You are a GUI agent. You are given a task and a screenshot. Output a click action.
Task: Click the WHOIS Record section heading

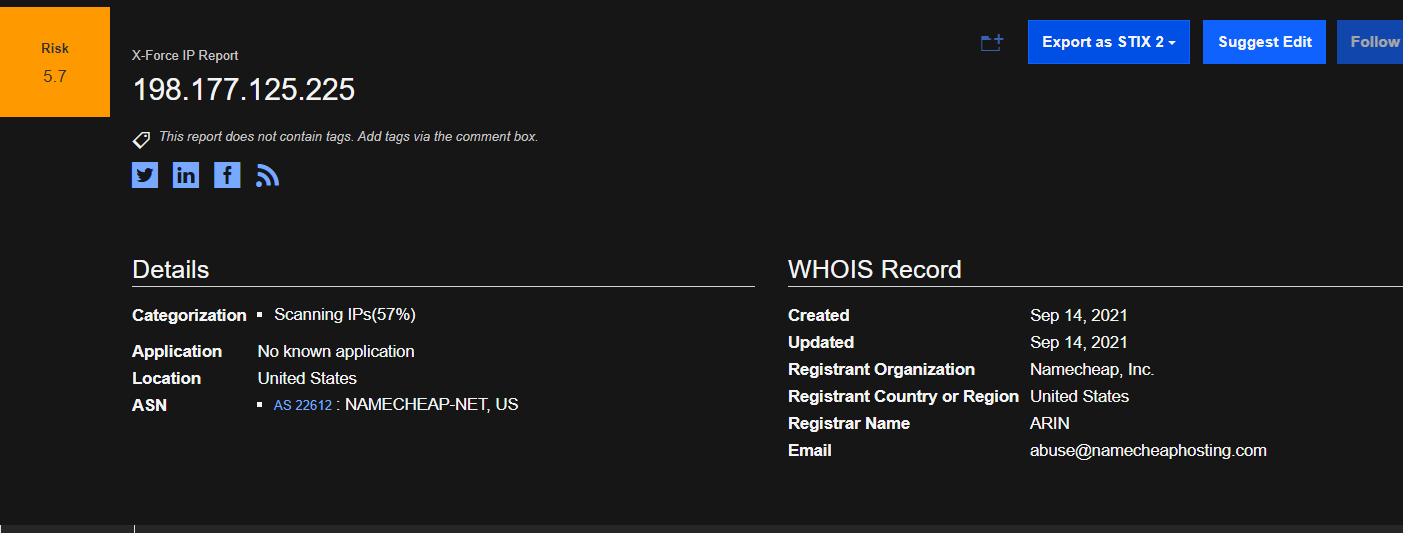pyautogui.click(x=875, y=269)
